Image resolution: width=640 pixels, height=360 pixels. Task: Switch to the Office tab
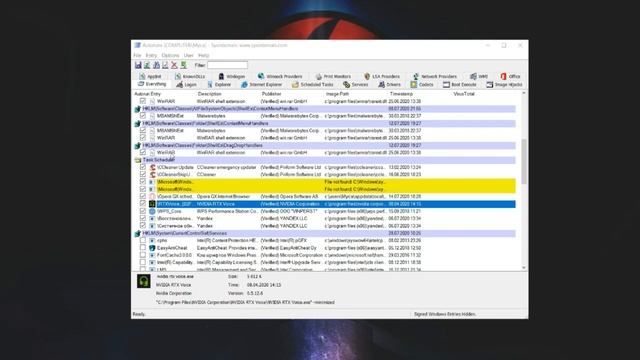tap(510, 76)
